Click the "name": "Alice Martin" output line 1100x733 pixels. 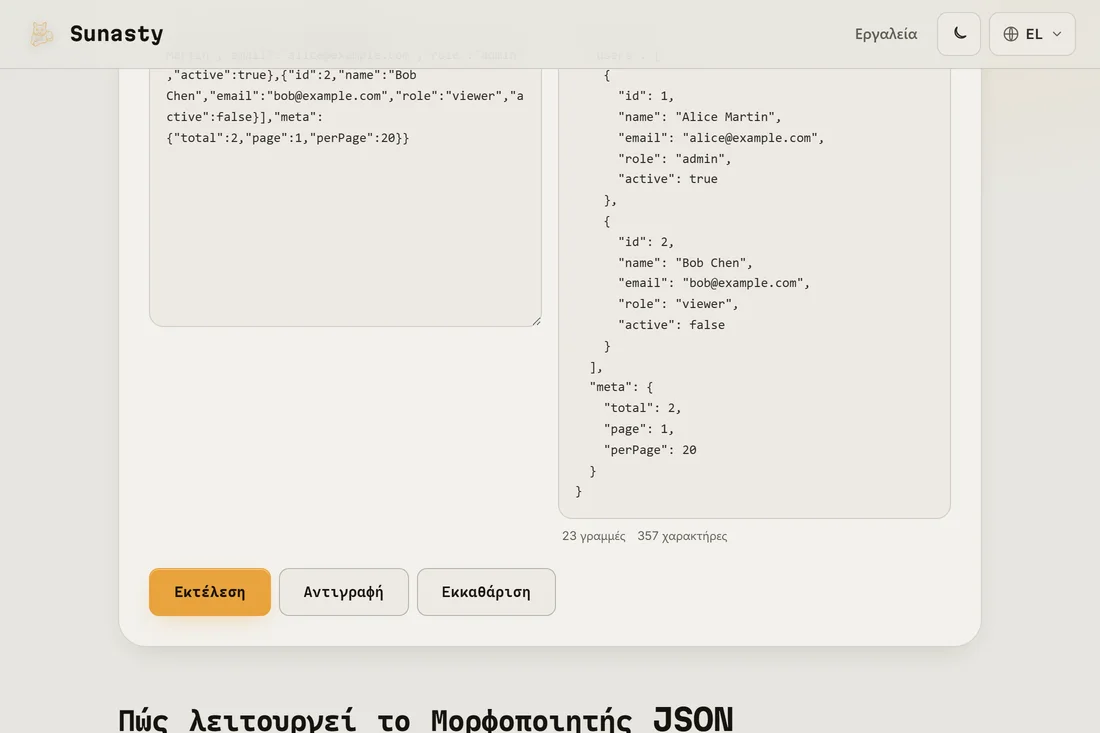(699, 116)
